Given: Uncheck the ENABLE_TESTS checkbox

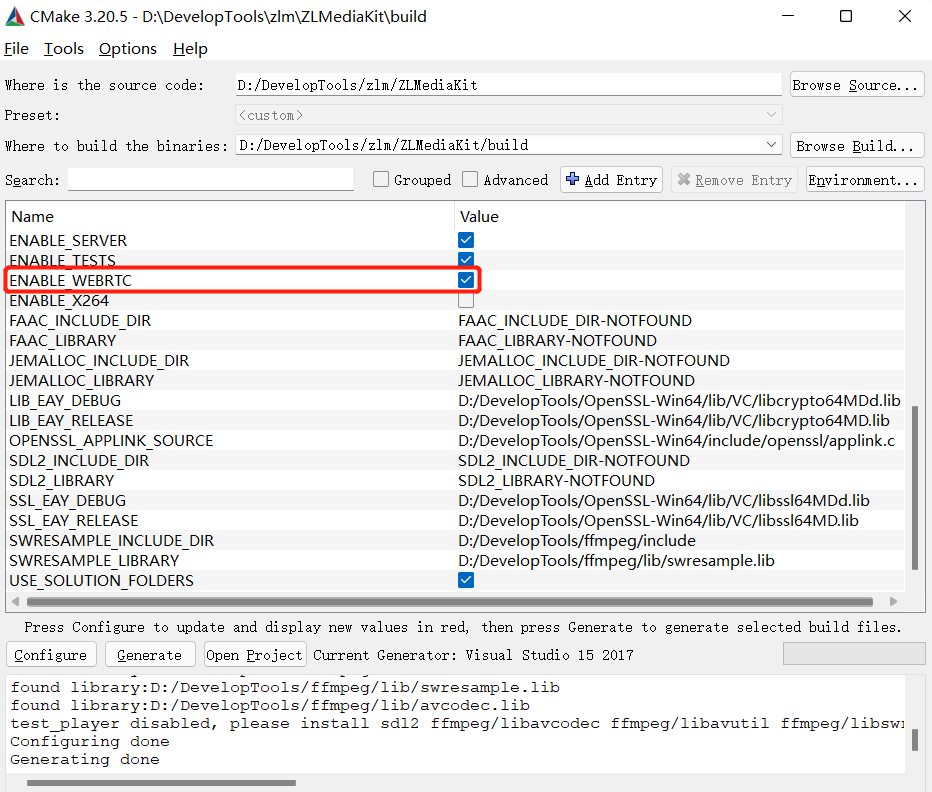Looking at the screenshot, I should click(x=466, y=260).
